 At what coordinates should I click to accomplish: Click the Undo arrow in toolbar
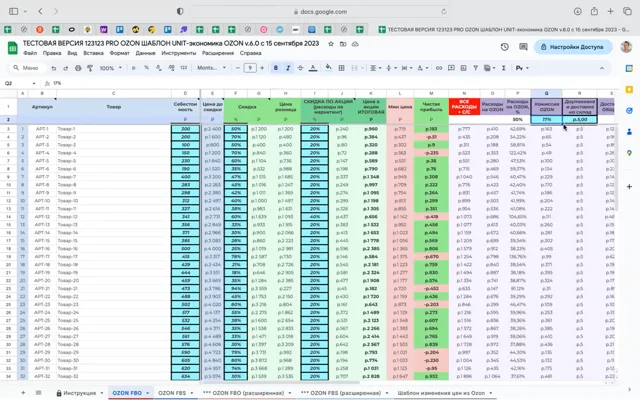click(x=53, y=68)
